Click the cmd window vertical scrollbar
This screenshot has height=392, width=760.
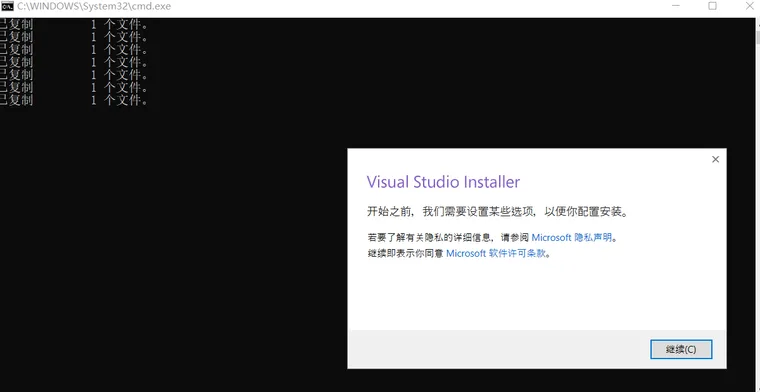click(x=757, y=204)
